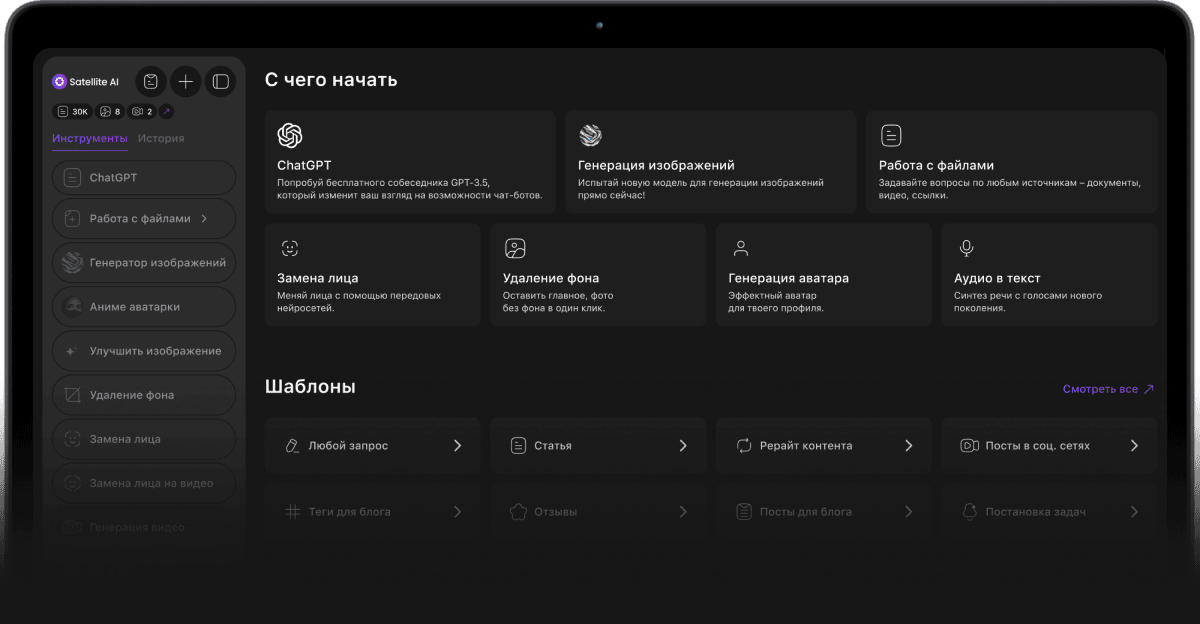Collapse the sidebar with the panel icon
This screenshot has width=1200, height=624.
coord(220,82)
